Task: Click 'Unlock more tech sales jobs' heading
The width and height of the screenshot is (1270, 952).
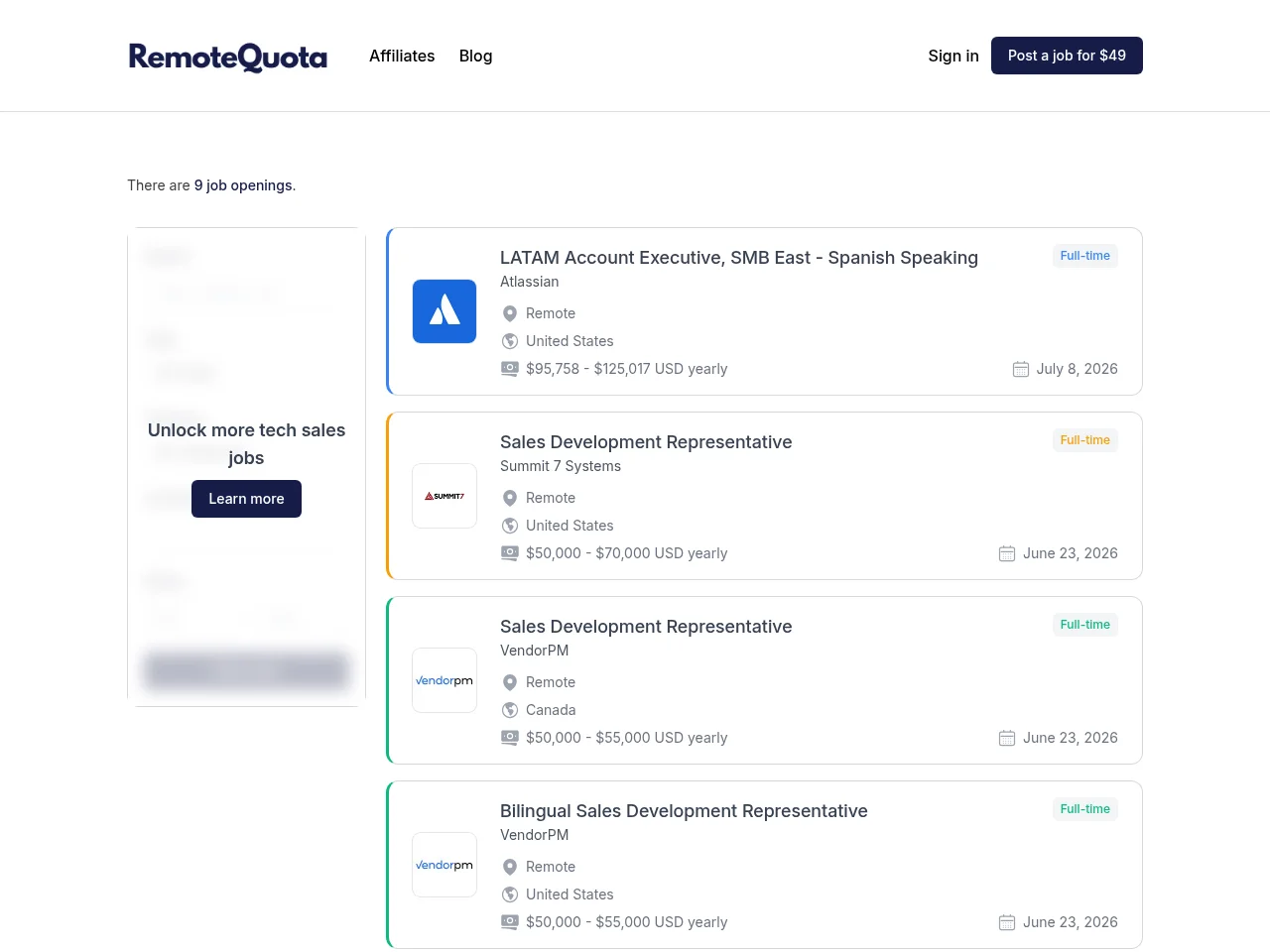Action: (246, 443)
